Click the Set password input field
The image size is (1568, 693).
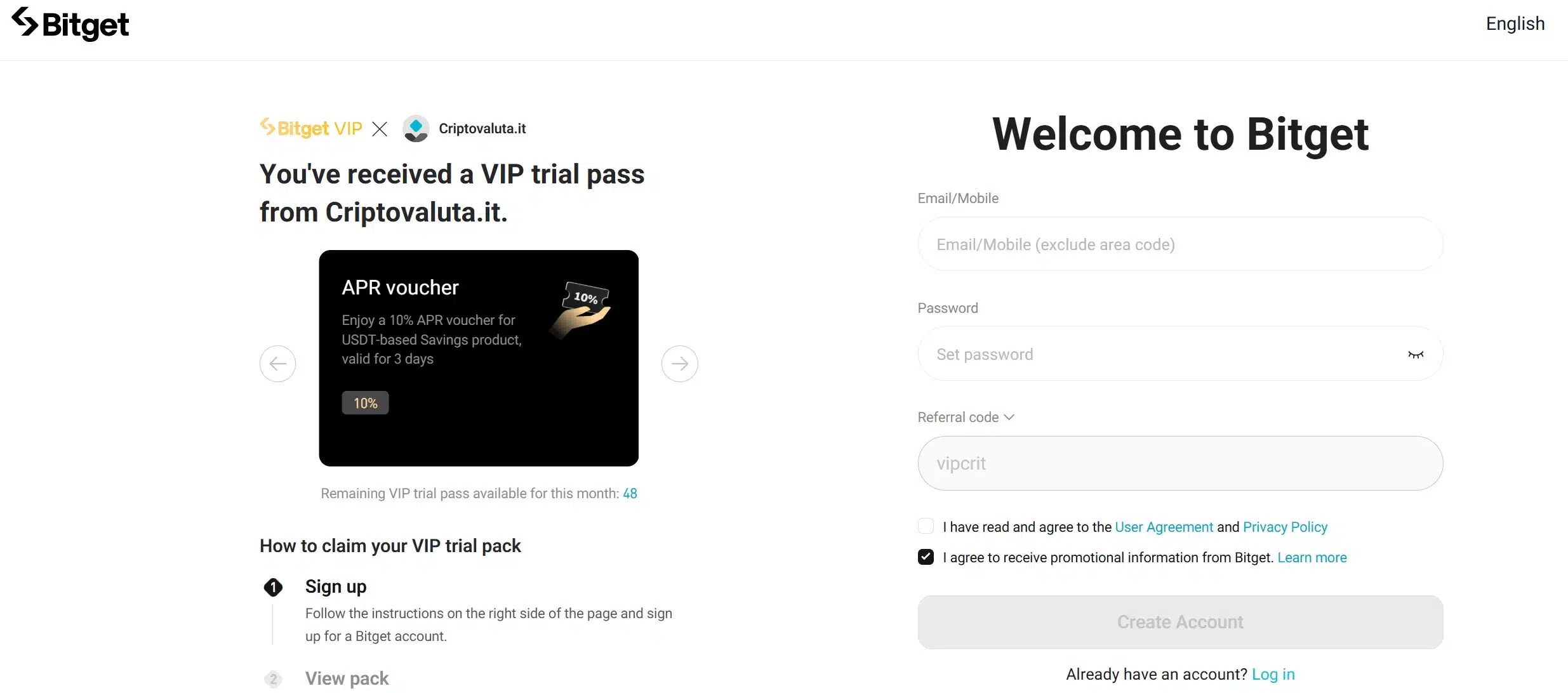(x=1155, y=354)
